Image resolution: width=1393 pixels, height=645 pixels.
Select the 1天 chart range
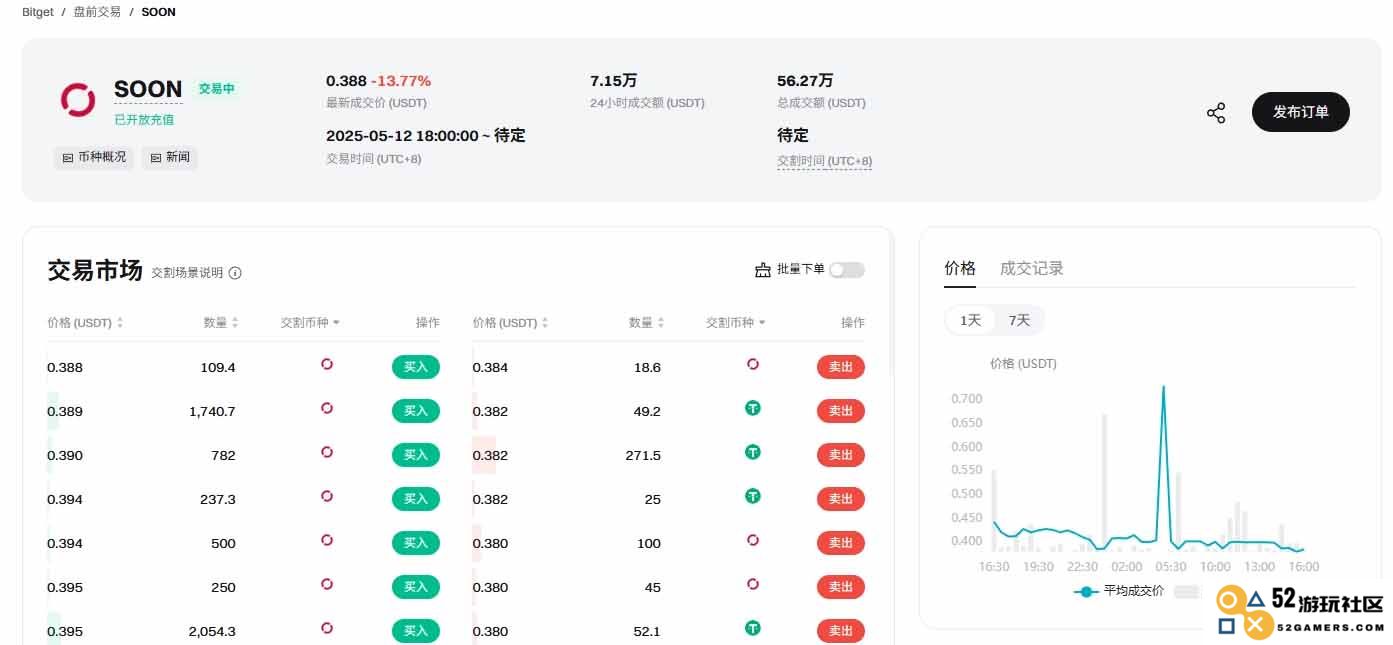point(971,320)
